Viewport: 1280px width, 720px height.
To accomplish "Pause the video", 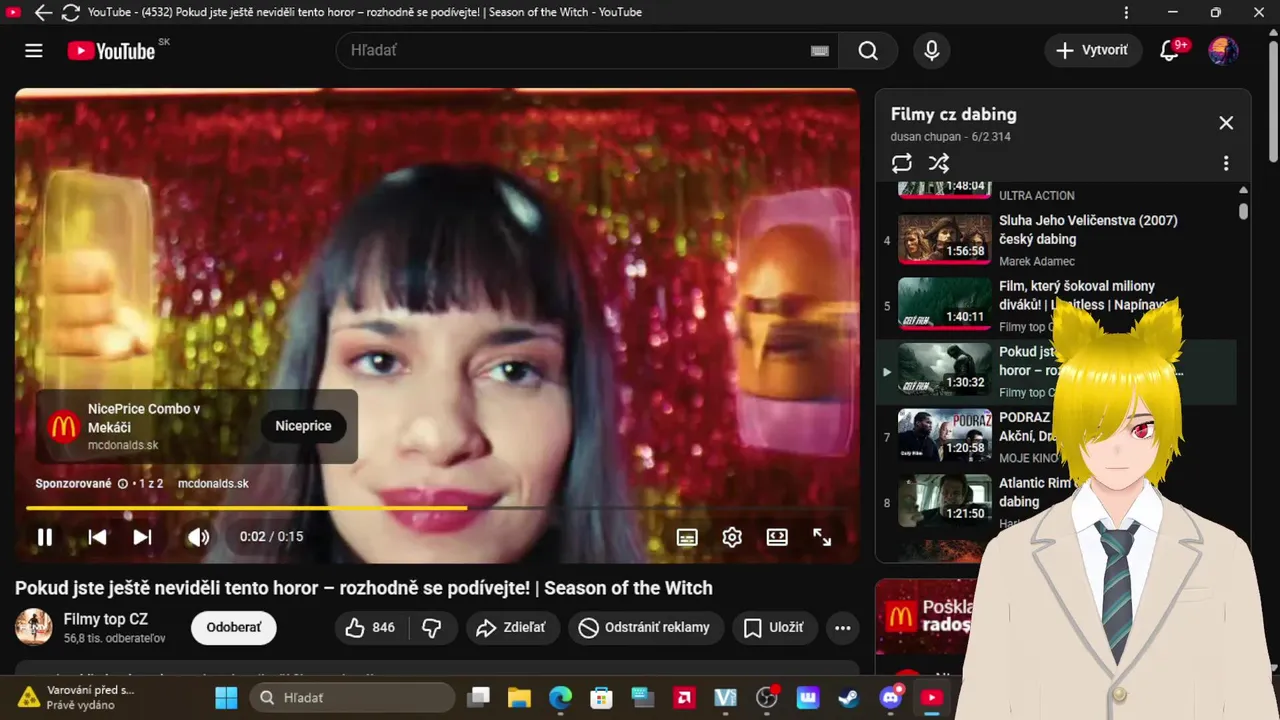I will pos(45,537).
